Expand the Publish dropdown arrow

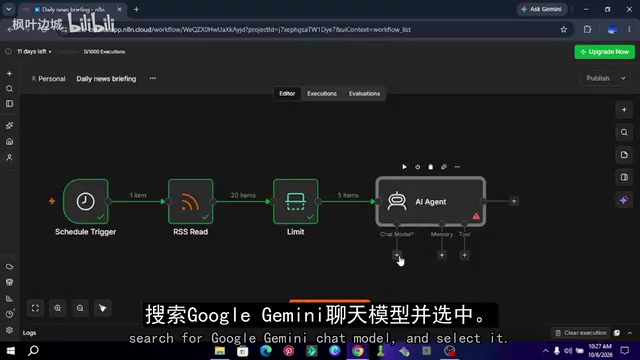click(623, 78)
